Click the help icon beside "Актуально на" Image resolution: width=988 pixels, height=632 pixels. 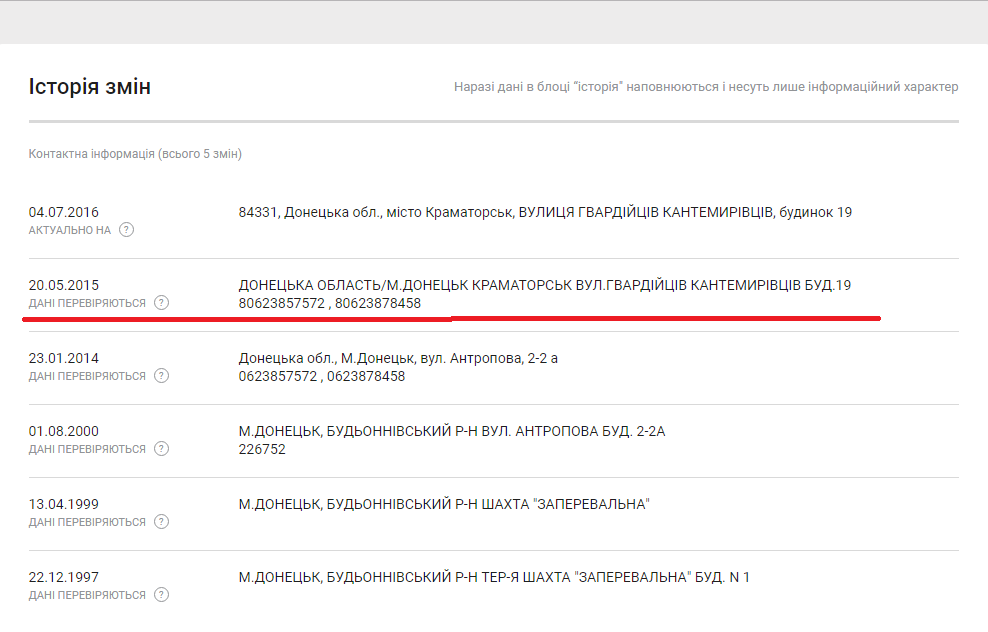[x=126, y=230]
